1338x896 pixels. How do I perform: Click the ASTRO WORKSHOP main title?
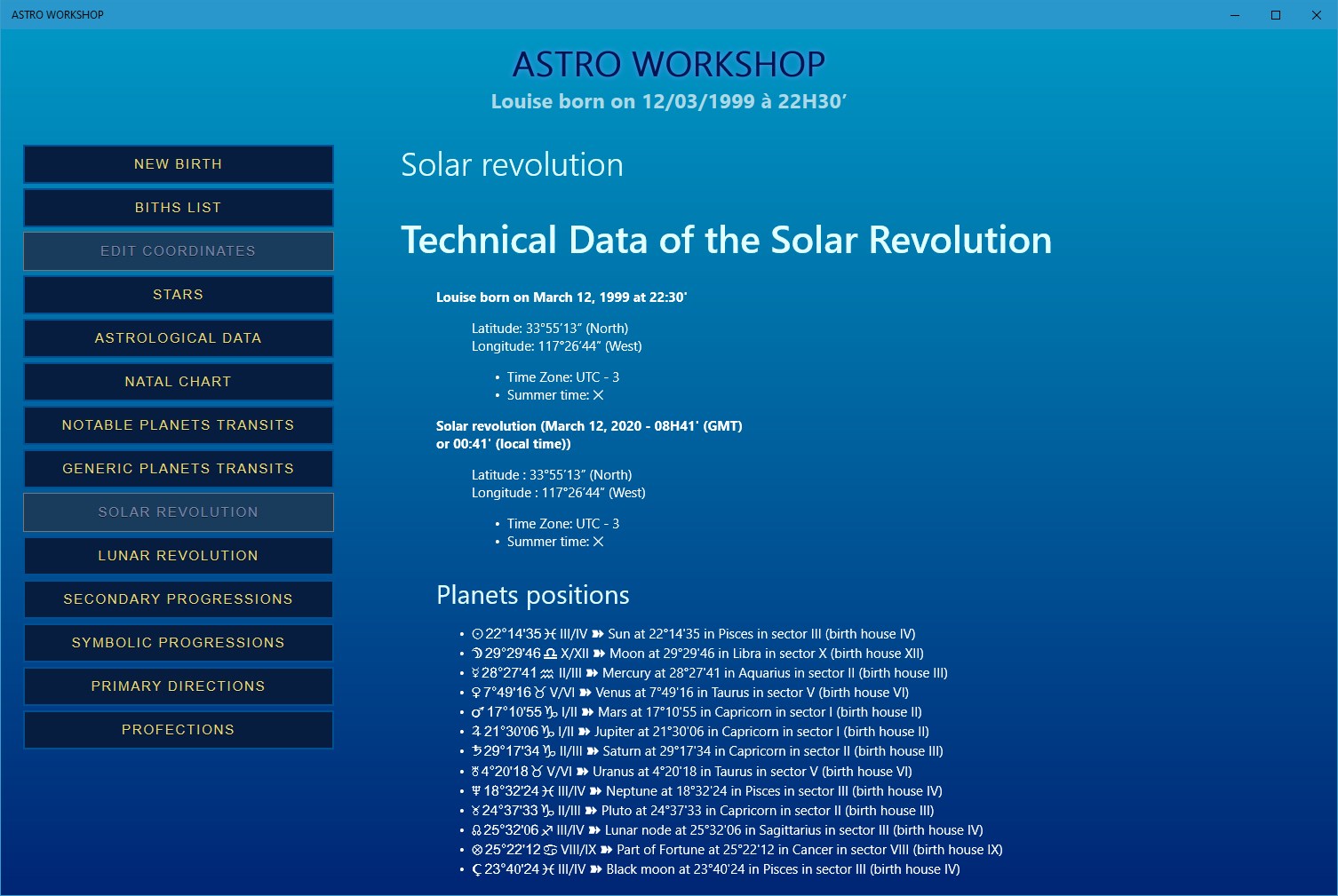669,64
